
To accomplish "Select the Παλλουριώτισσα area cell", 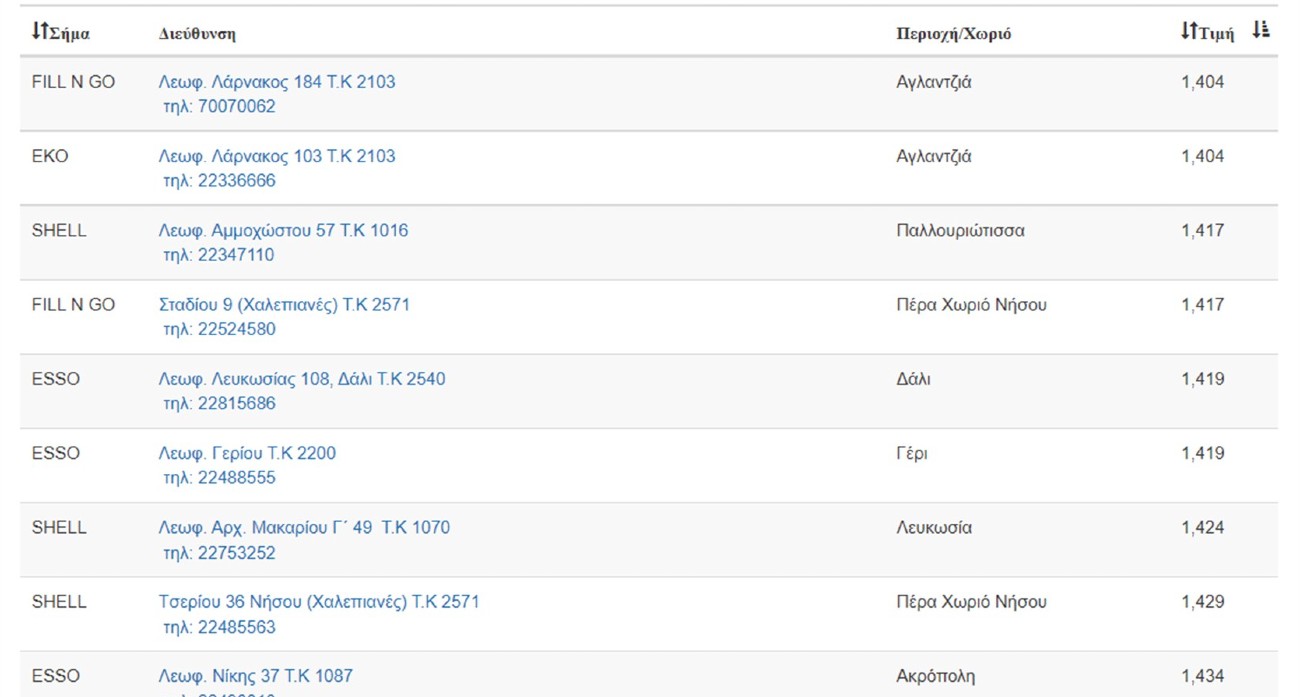I will coord(960,230).
